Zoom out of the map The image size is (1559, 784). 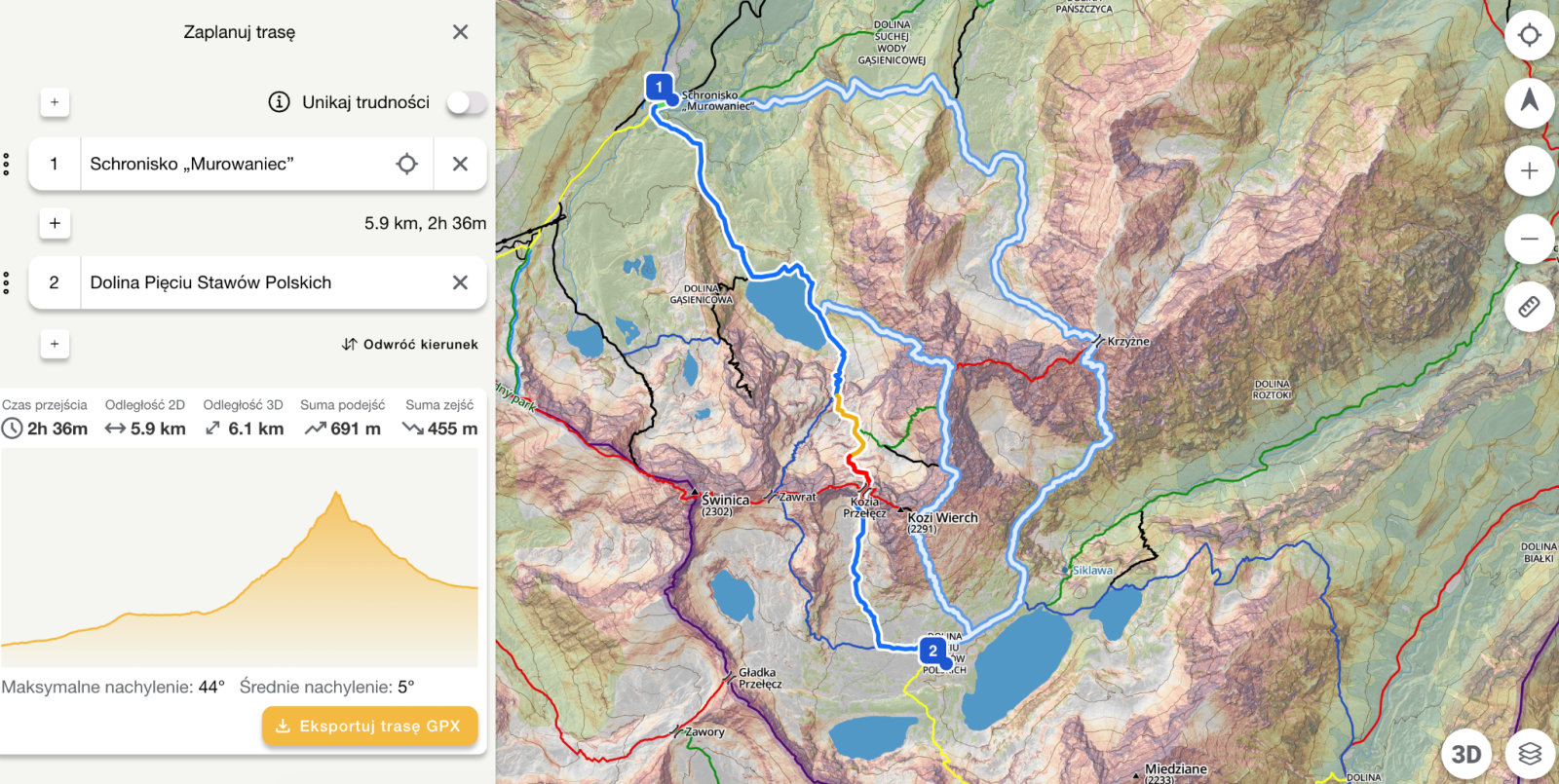[1529, 239]
